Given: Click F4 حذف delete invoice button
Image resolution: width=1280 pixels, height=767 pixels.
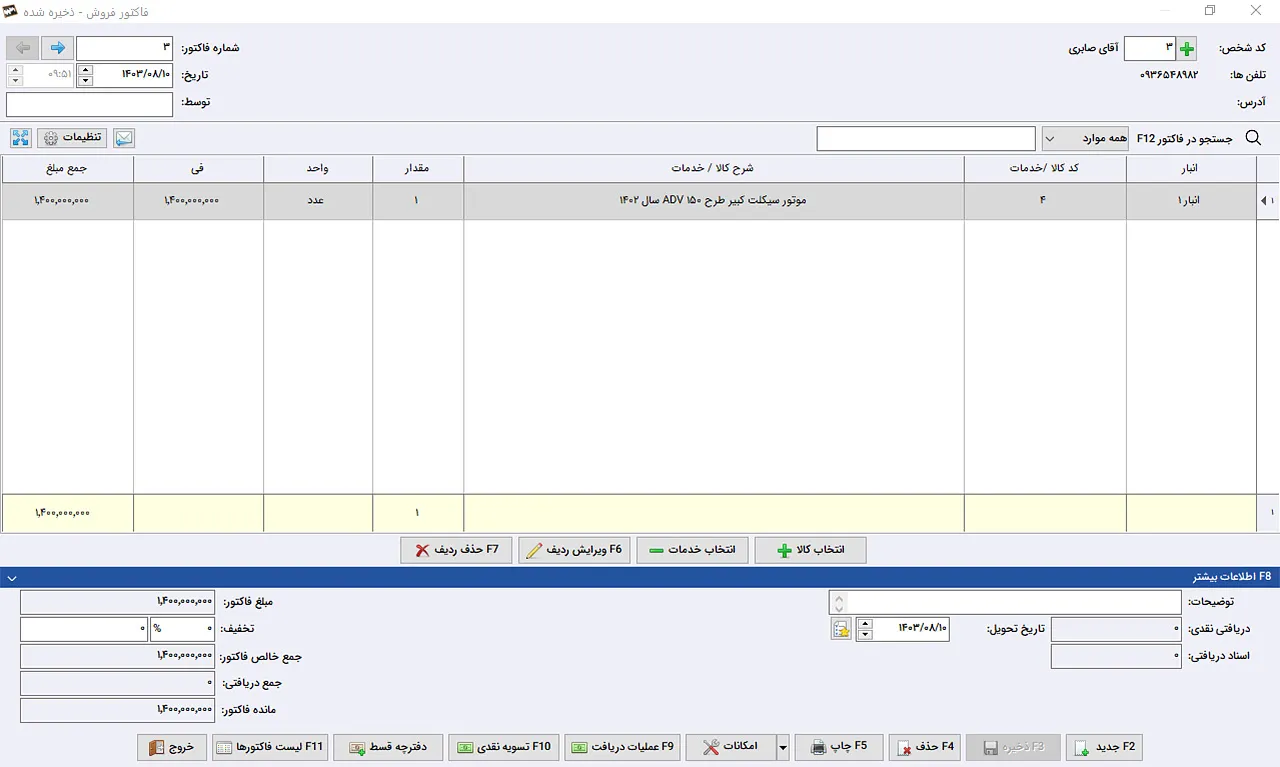Looking at the screenshot, I should pyautogui.click(x=926, y=747).
